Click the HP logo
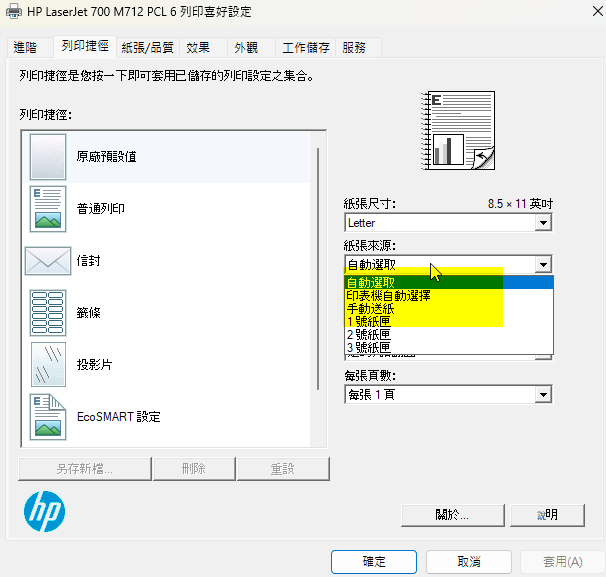 coord(44,512)
